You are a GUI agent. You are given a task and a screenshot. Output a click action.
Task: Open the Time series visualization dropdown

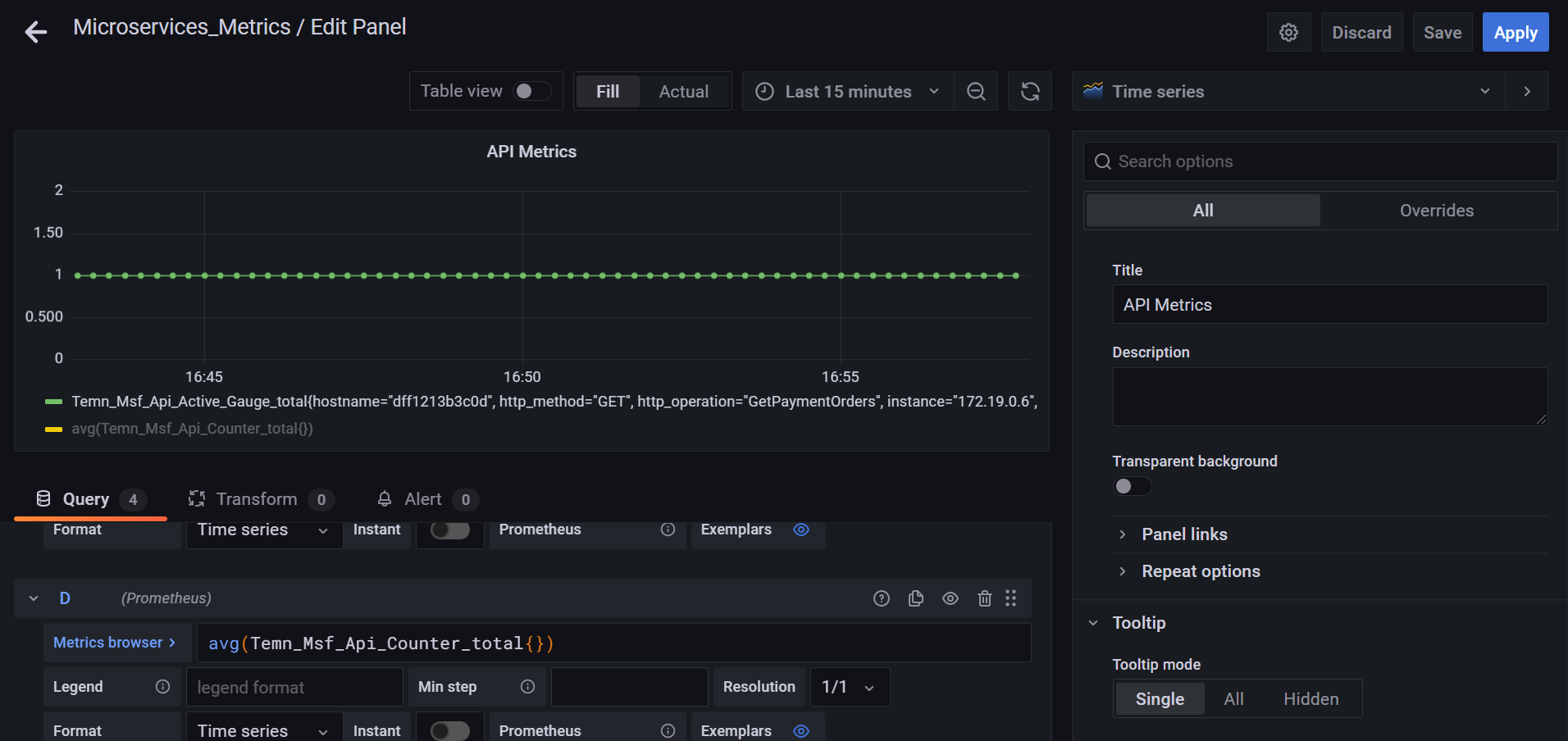[1288, 92]
